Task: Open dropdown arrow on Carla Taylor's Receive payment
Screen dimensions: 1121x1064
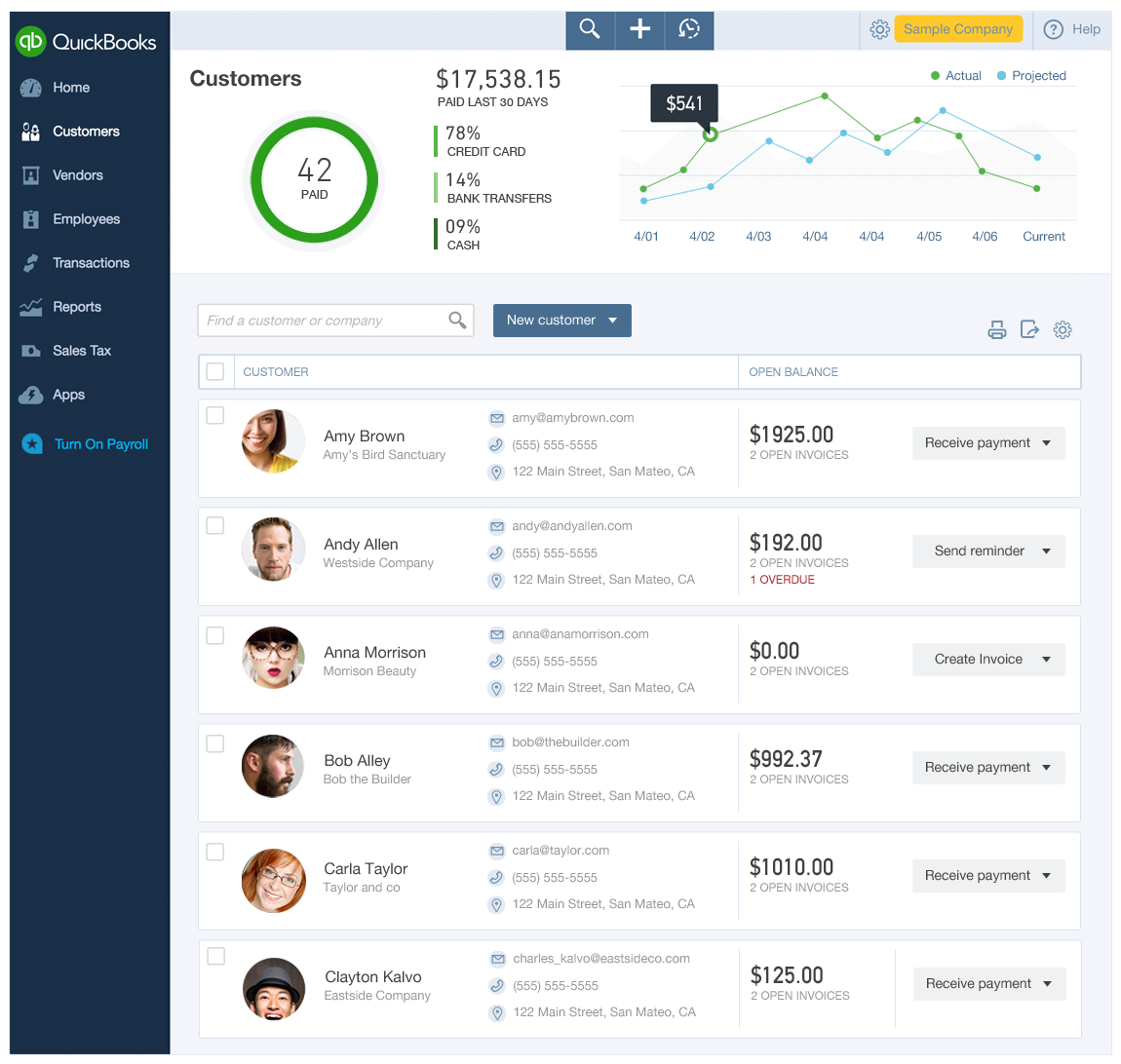Action: pyautogui.click(x=1047, y=875)
